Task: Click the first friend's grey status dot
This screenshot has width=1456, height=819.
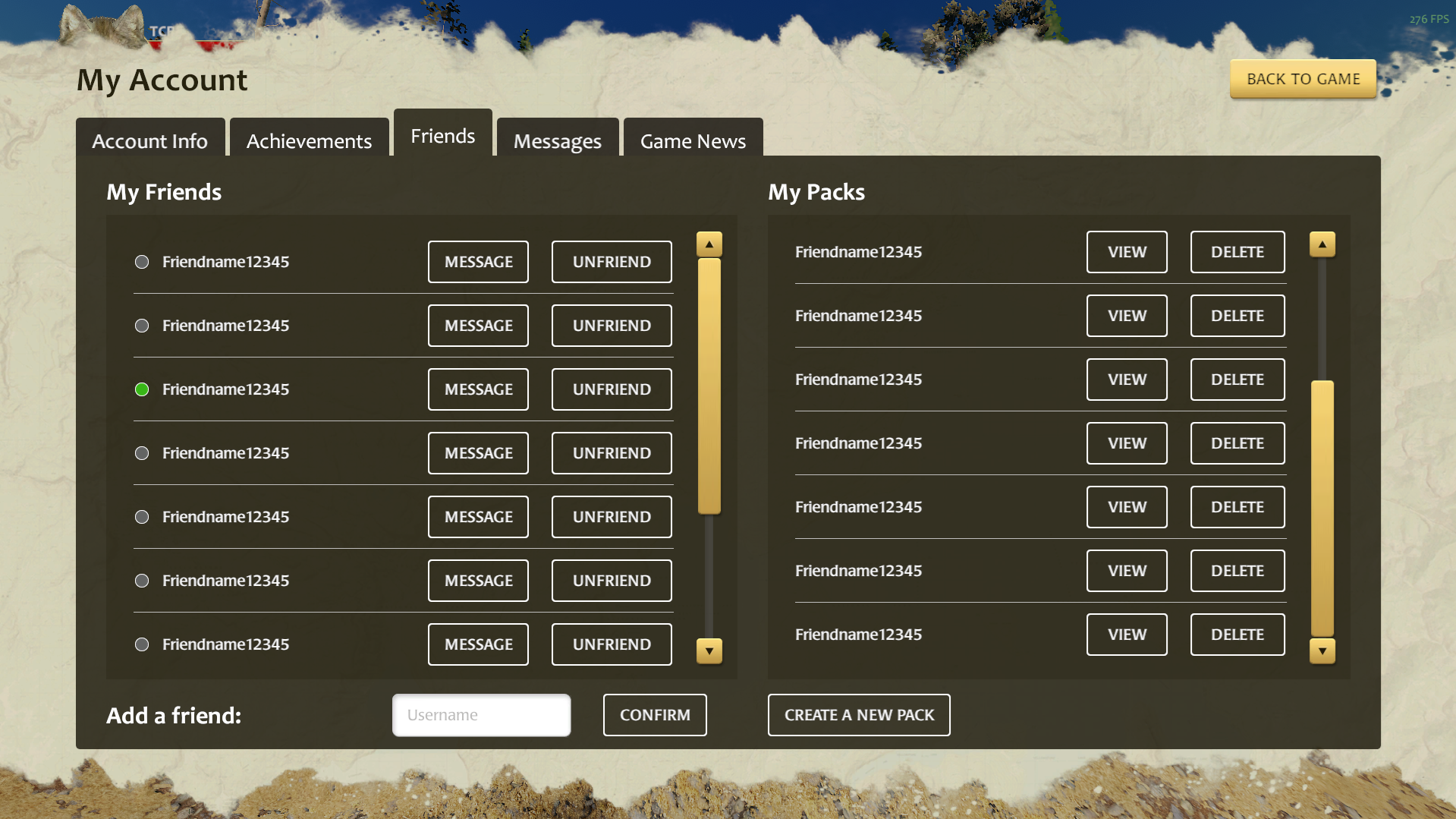Action: click(x=142, y=262)
